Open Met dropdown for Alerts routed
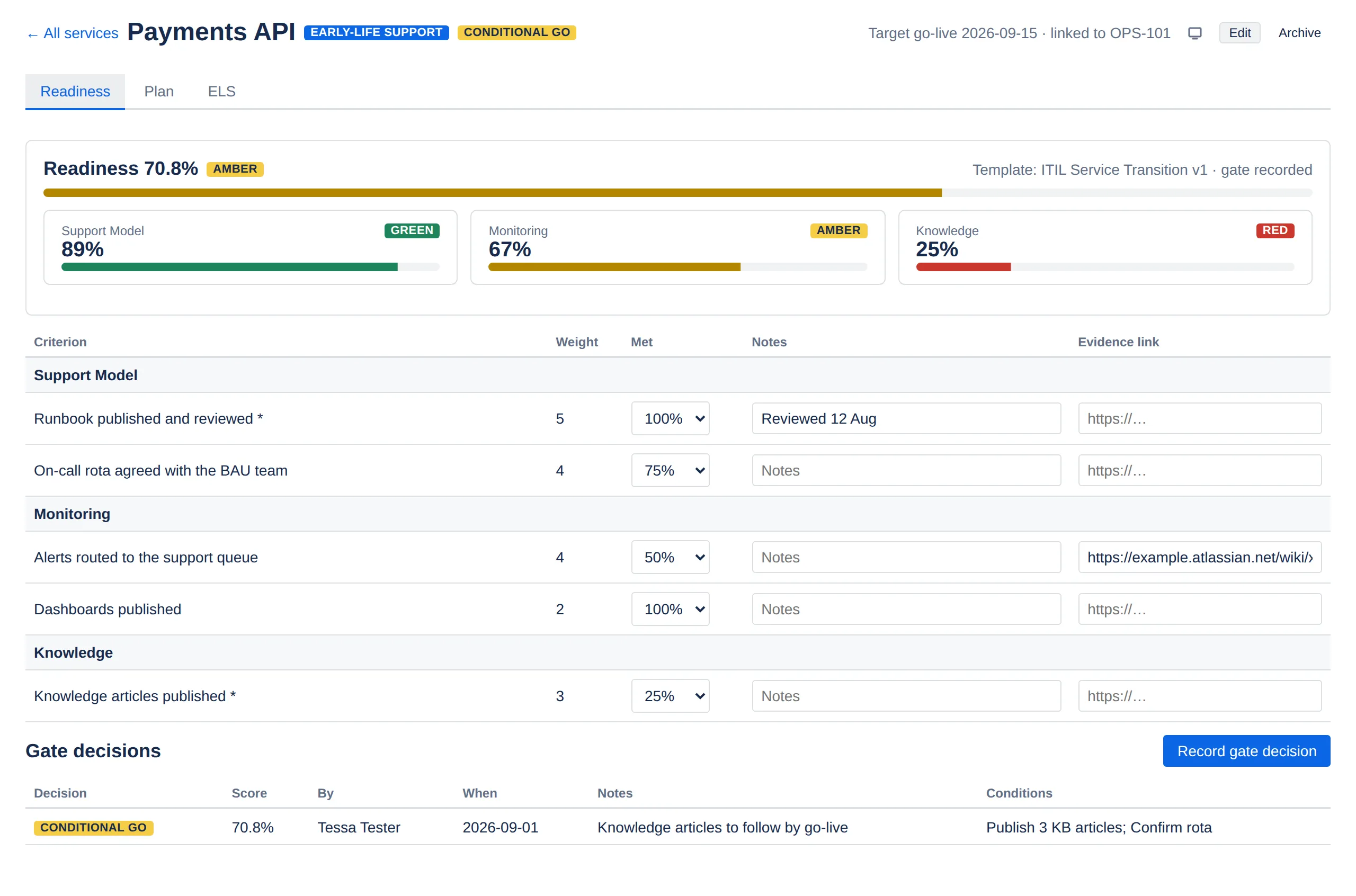 (x=670, y=557)
